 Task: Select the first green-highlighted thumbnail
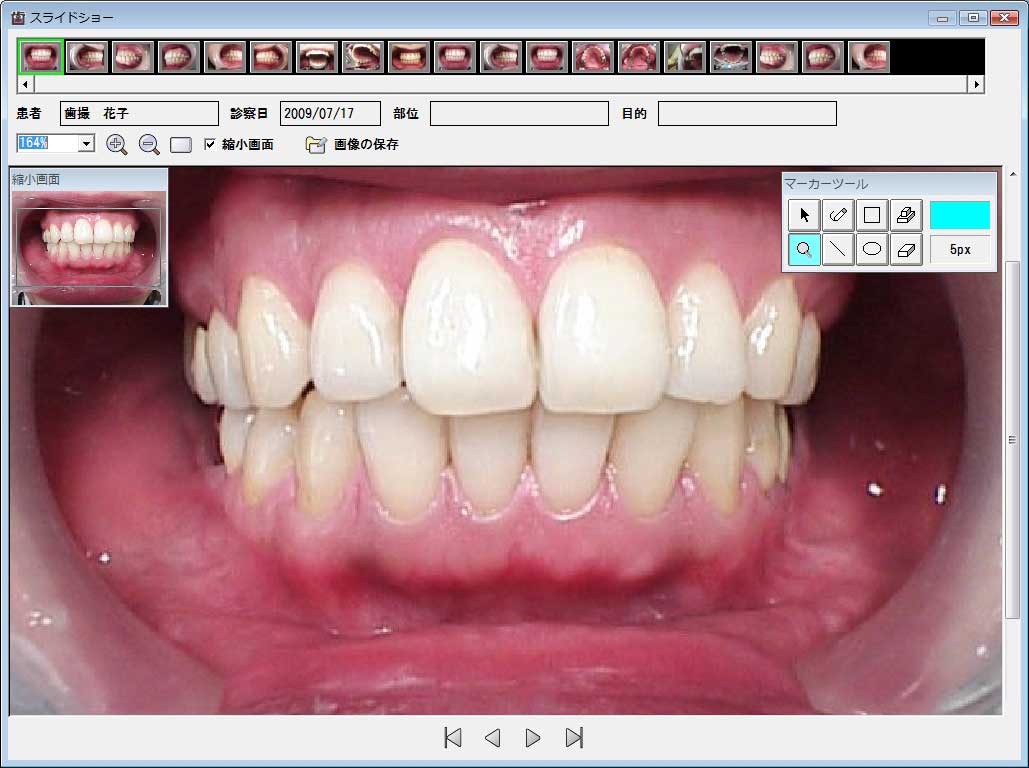click(x=41, y=56)
